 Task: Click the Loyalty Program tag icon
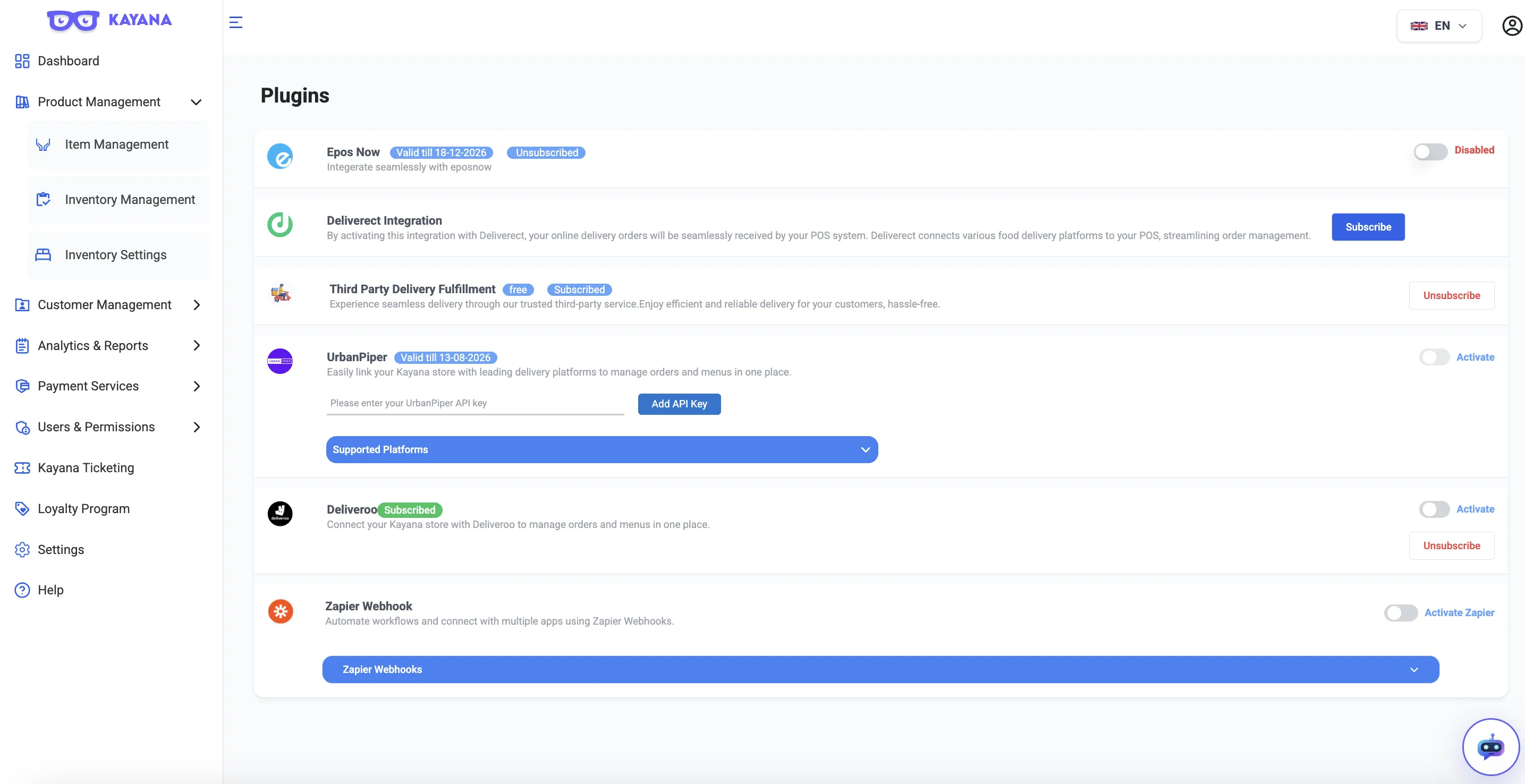pyautogui.click(x=22, y=509)
